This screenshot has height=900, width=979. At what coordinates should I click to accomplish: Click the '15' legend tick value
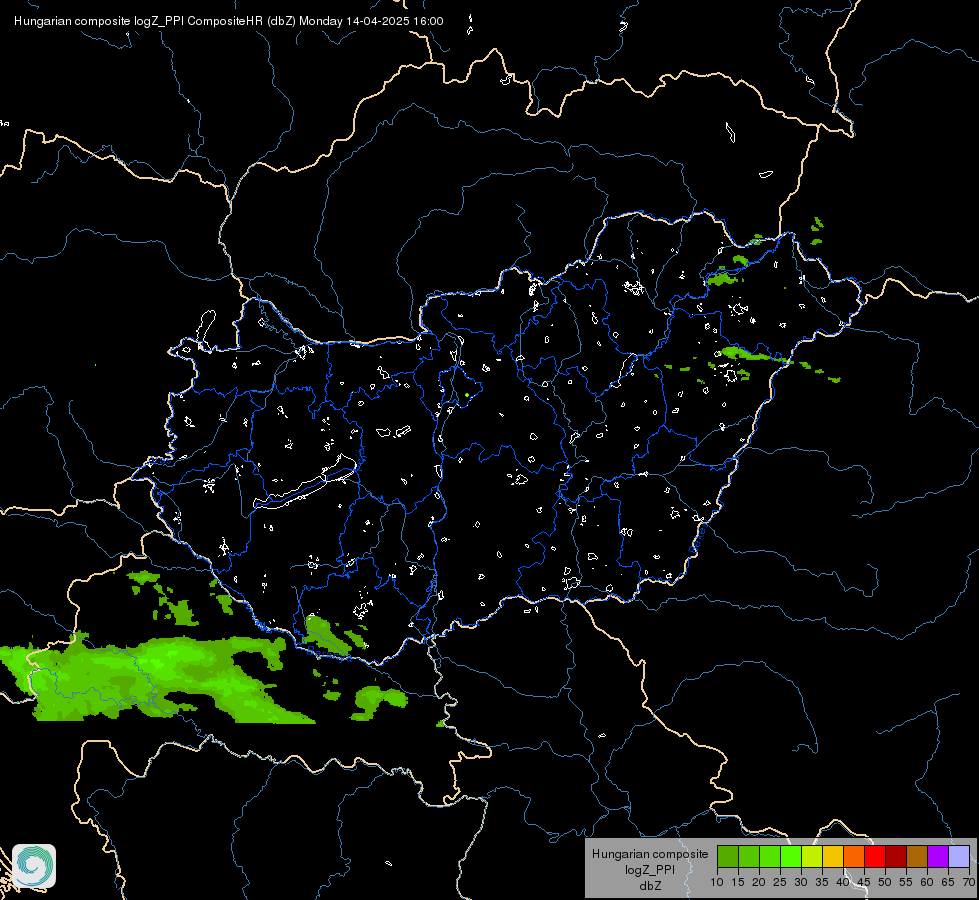(738, 883)
